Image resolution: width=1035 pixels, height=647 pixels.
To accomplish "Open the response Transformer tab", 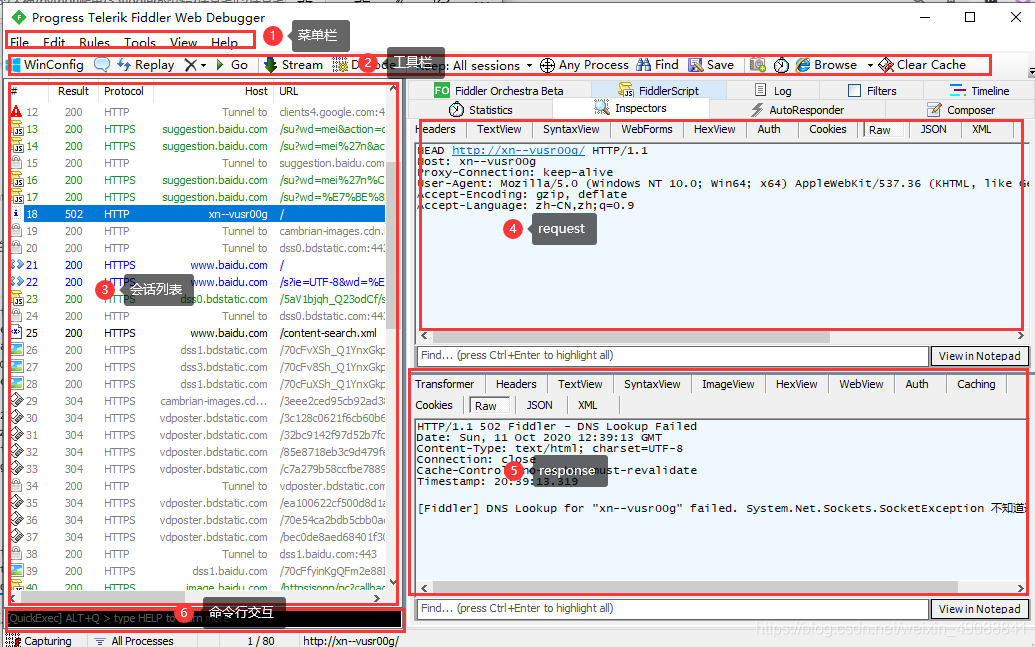I will [x=445, y=384].
